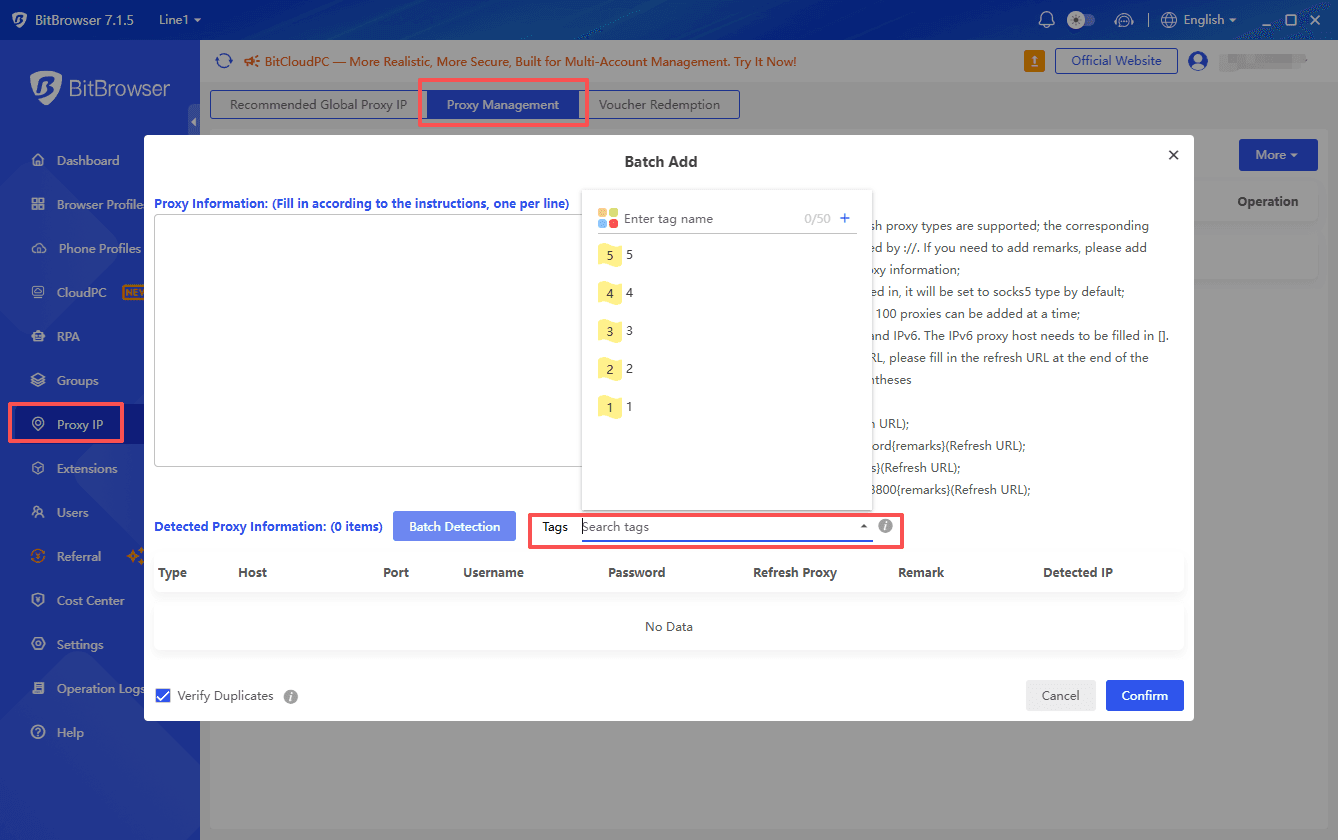Screen dimensions: 1338x840
Task: Open the Voucher Redemption tab
Action: (x=659, y=105)
